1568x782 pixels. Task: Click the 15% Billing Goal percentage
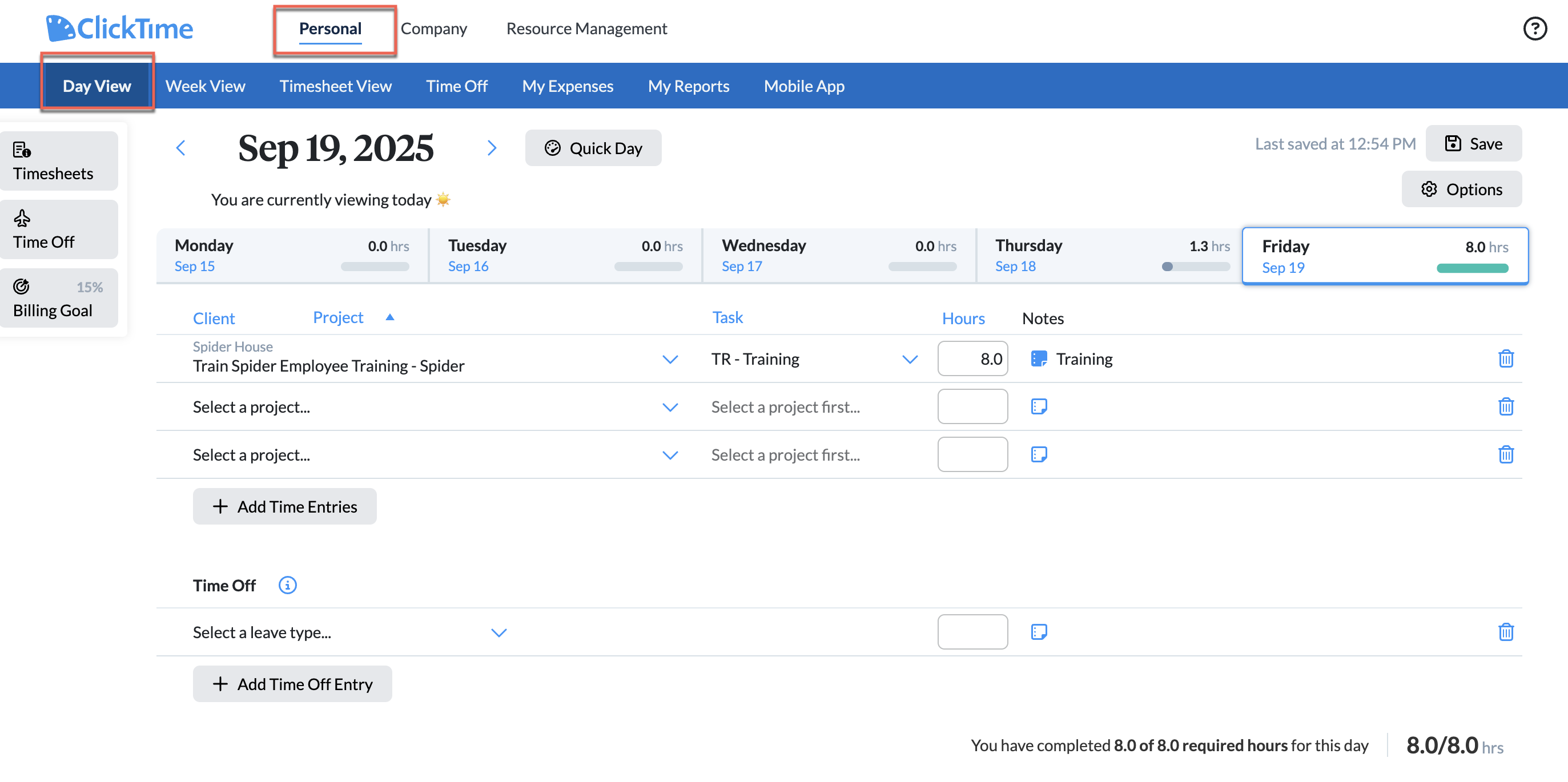(x=90, y=287)
